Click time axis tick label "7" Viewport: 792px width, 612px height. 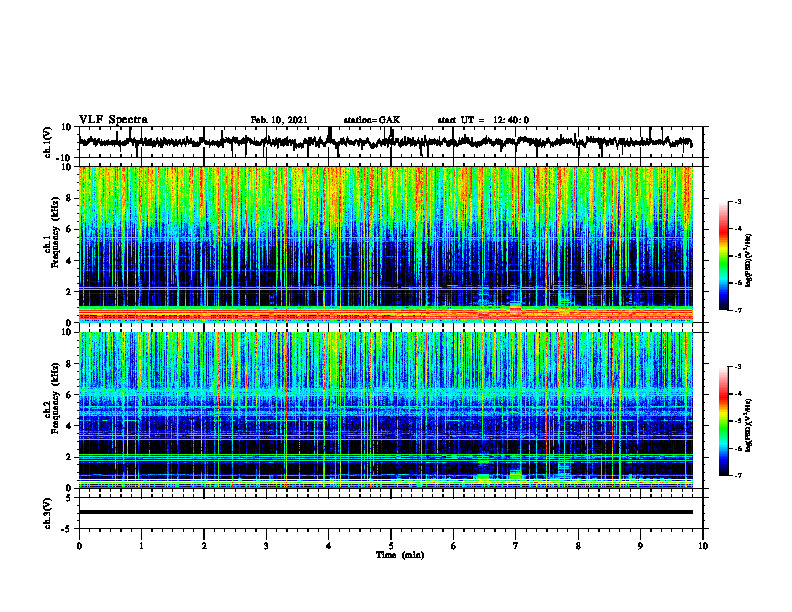(x=516, y=546)
